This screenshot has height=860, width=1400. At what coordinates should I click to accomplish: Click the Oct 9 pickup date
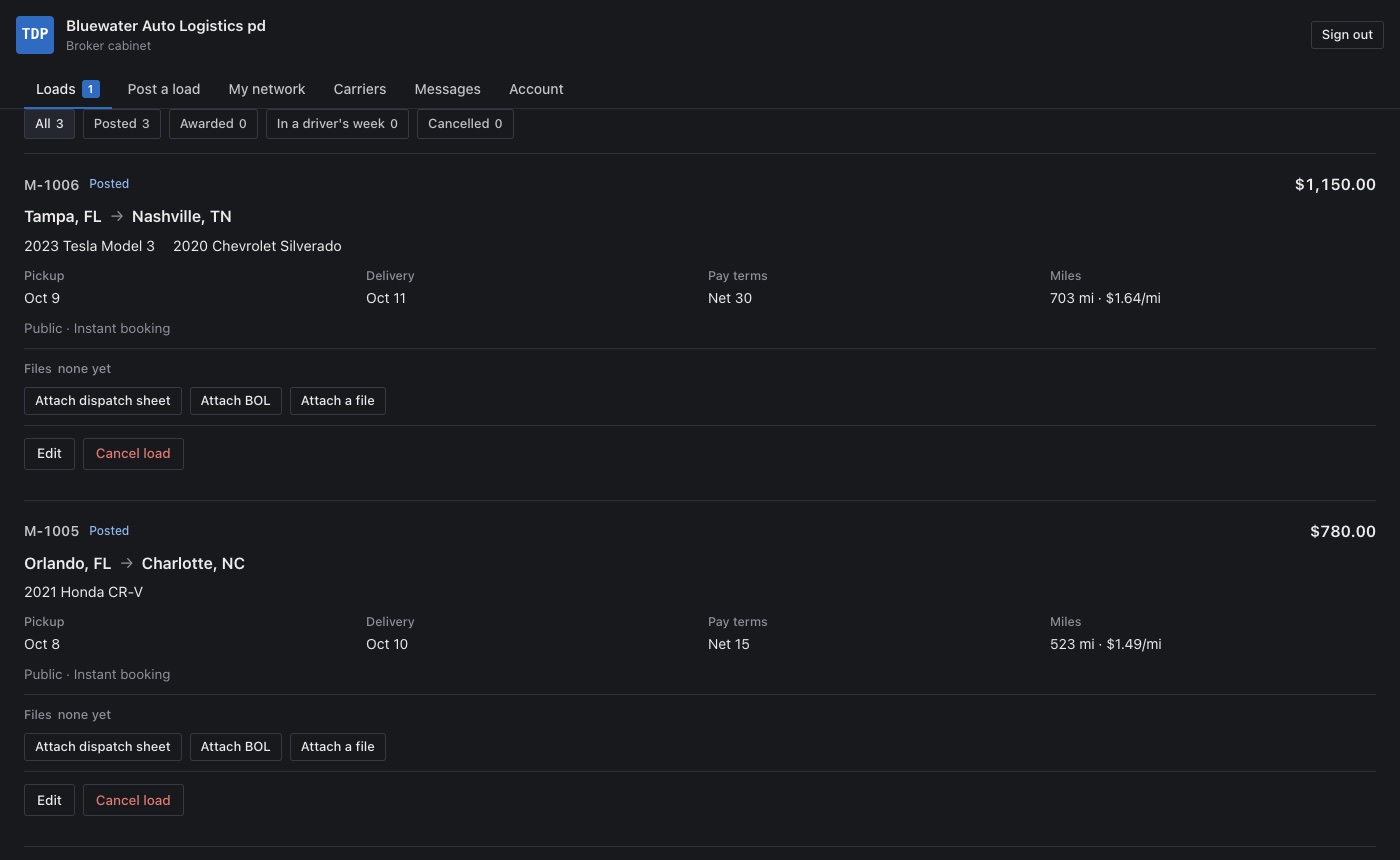pyautogui.click(x=42, y=298)
